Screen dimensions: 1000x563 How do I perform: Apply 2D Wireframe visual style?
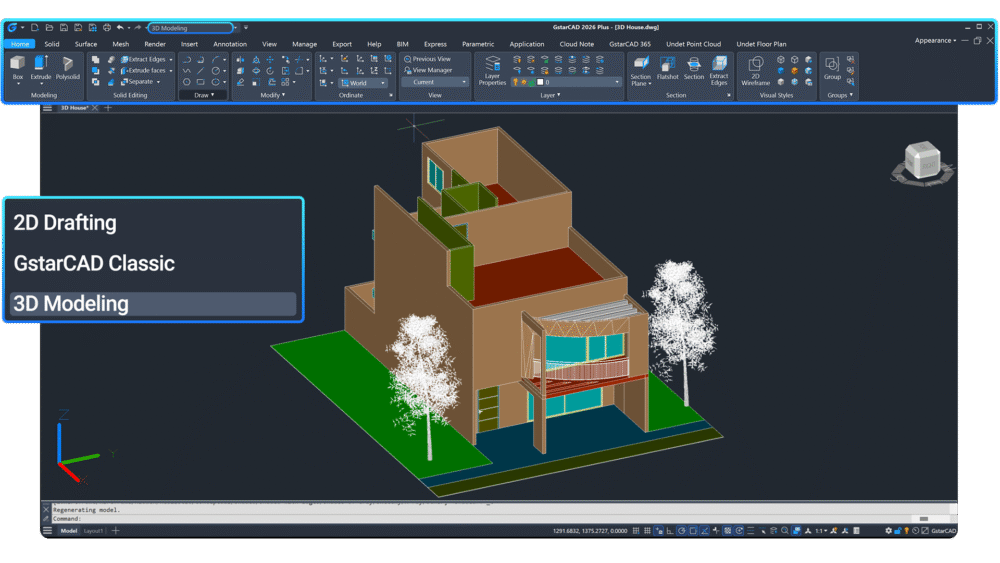coord(756,70)
